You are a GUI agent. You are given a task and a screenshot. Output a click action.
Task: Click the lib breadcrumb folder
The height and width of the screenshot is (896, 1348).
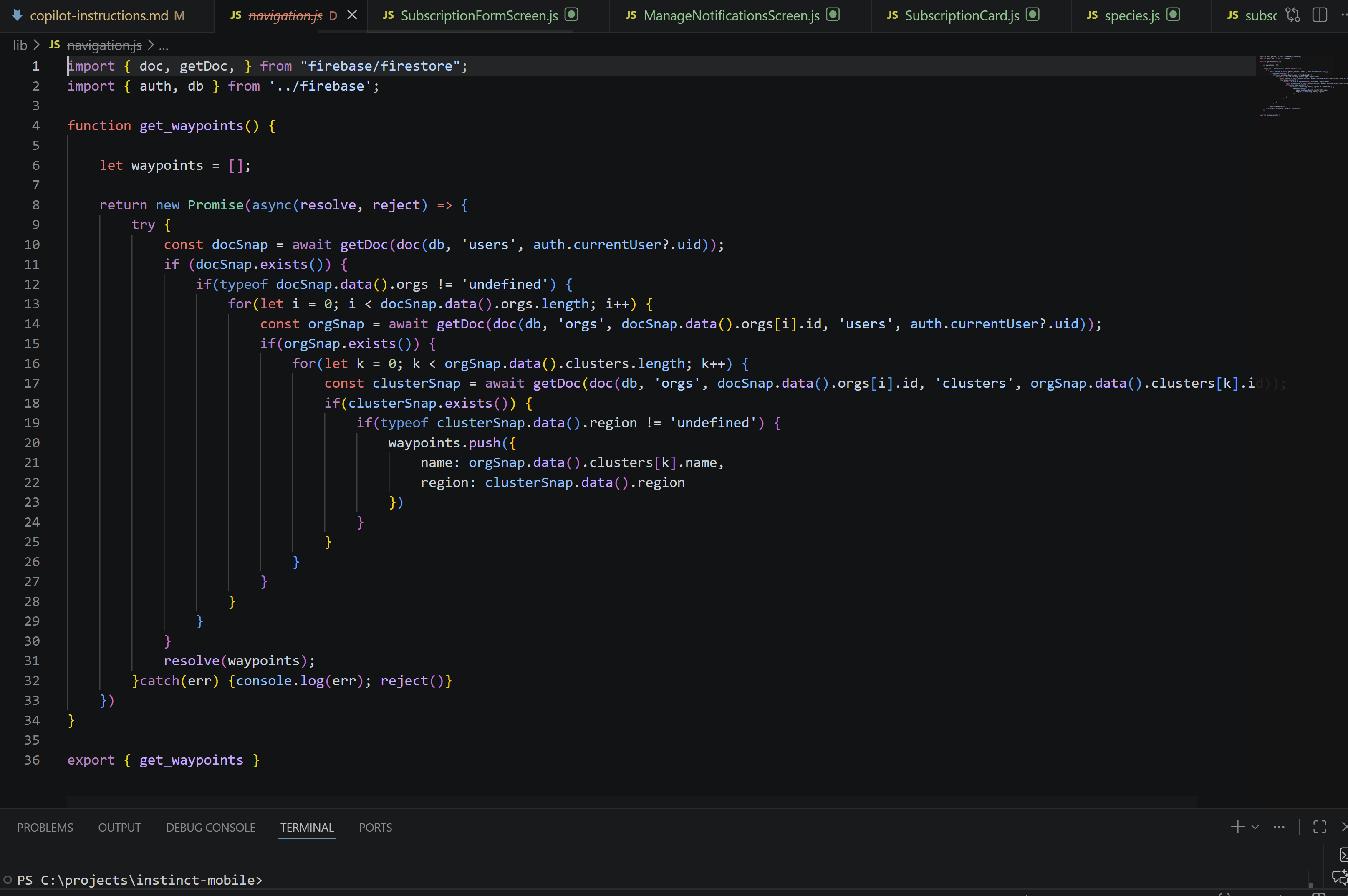[x=20, y=45]
